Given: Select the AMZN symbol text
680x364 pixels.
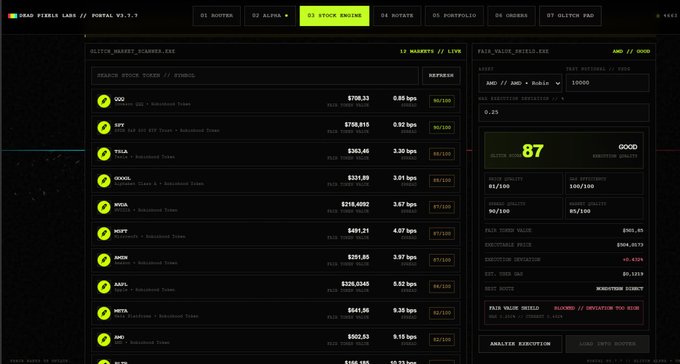Looking at the screenshot, I should [x=121, y=258].
